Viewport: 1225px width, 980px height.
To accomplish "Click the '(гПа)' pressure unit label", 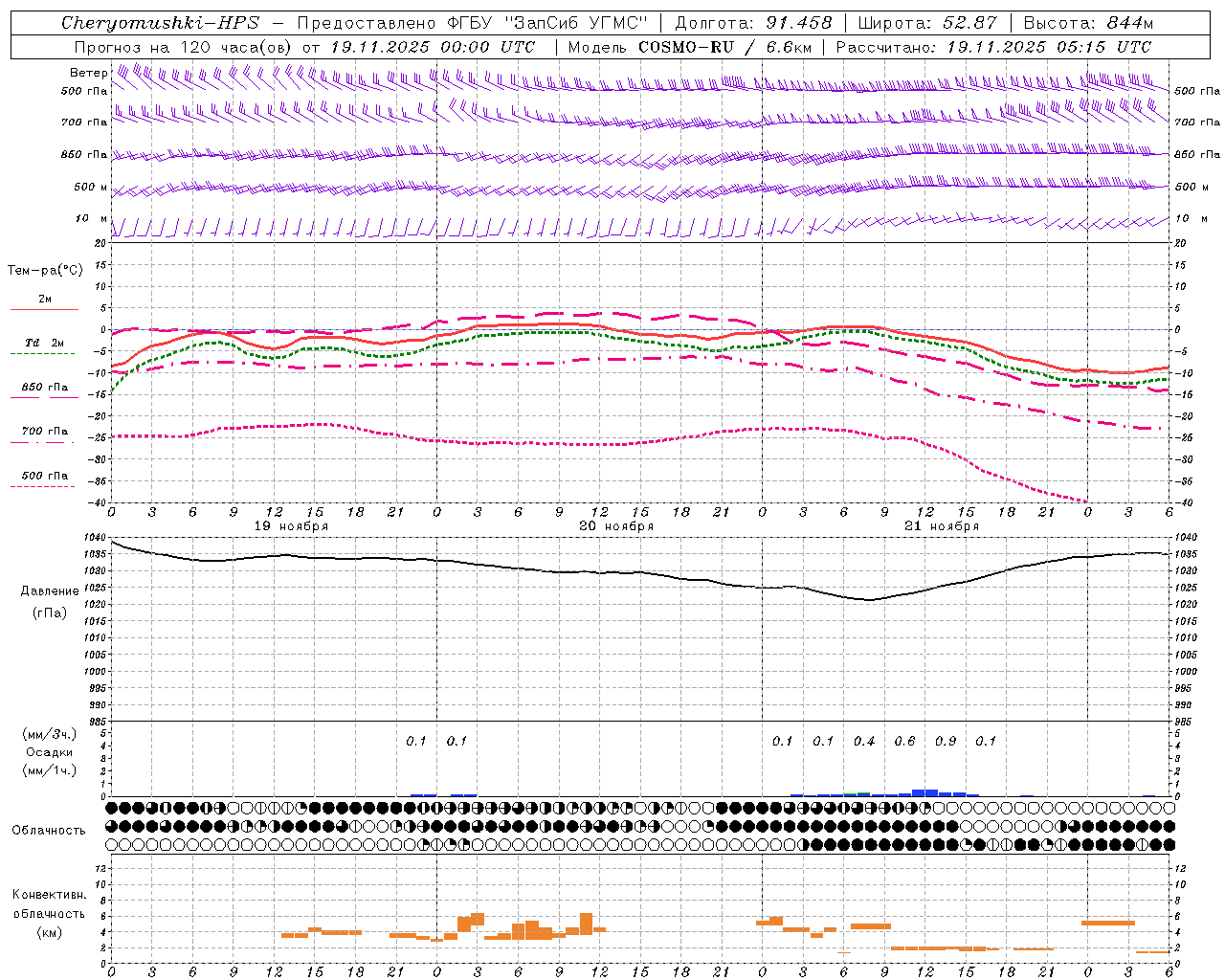I will [50, 612].
